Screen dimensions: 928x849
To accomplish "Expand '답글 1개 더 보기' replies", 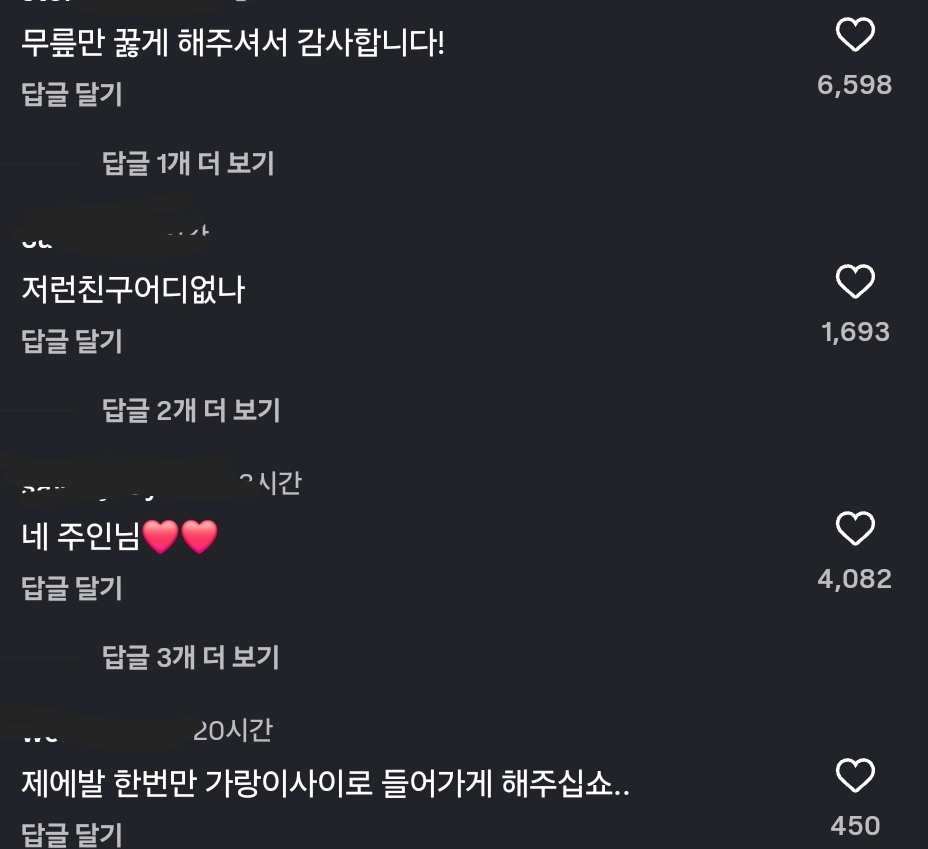I will [x=188, y=163].
